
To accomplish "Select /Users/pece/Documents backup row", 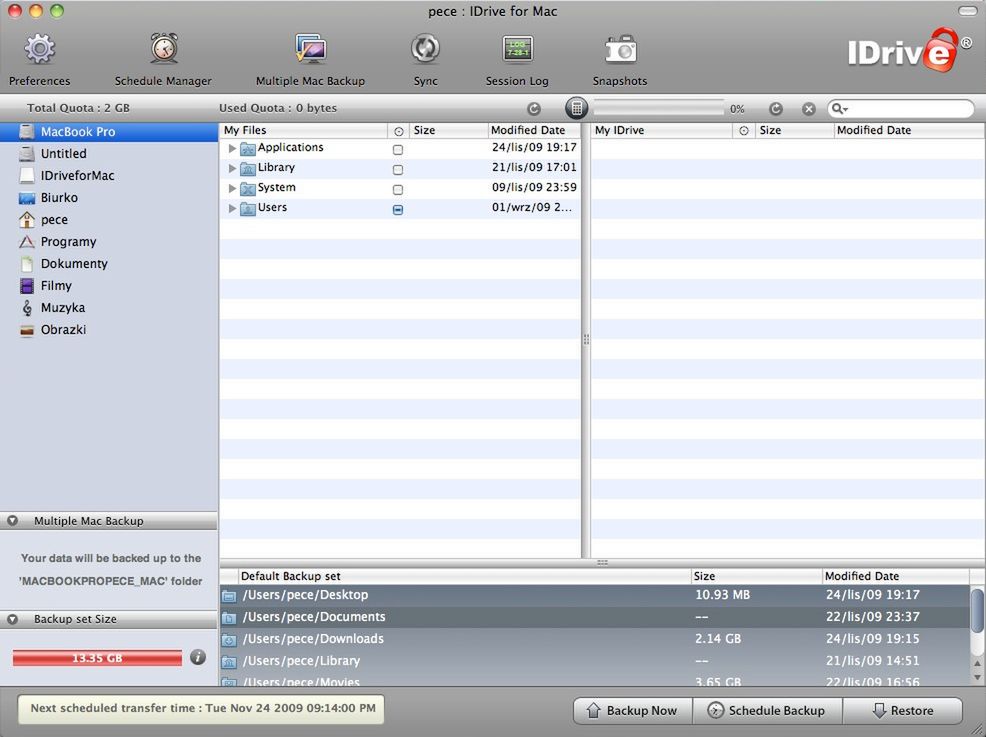I will 595,617.
